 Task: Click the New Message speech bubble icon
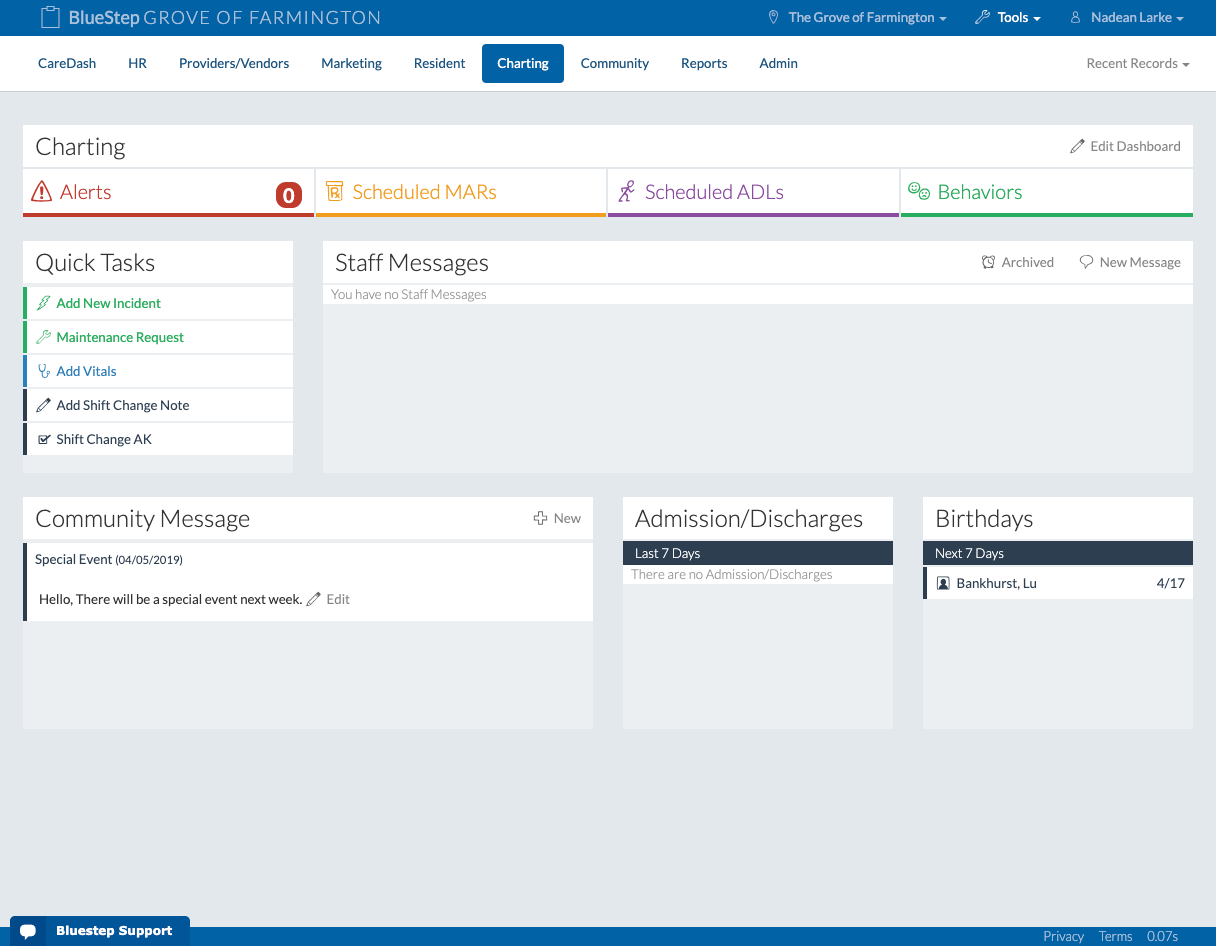click(x=1086, y=262)
